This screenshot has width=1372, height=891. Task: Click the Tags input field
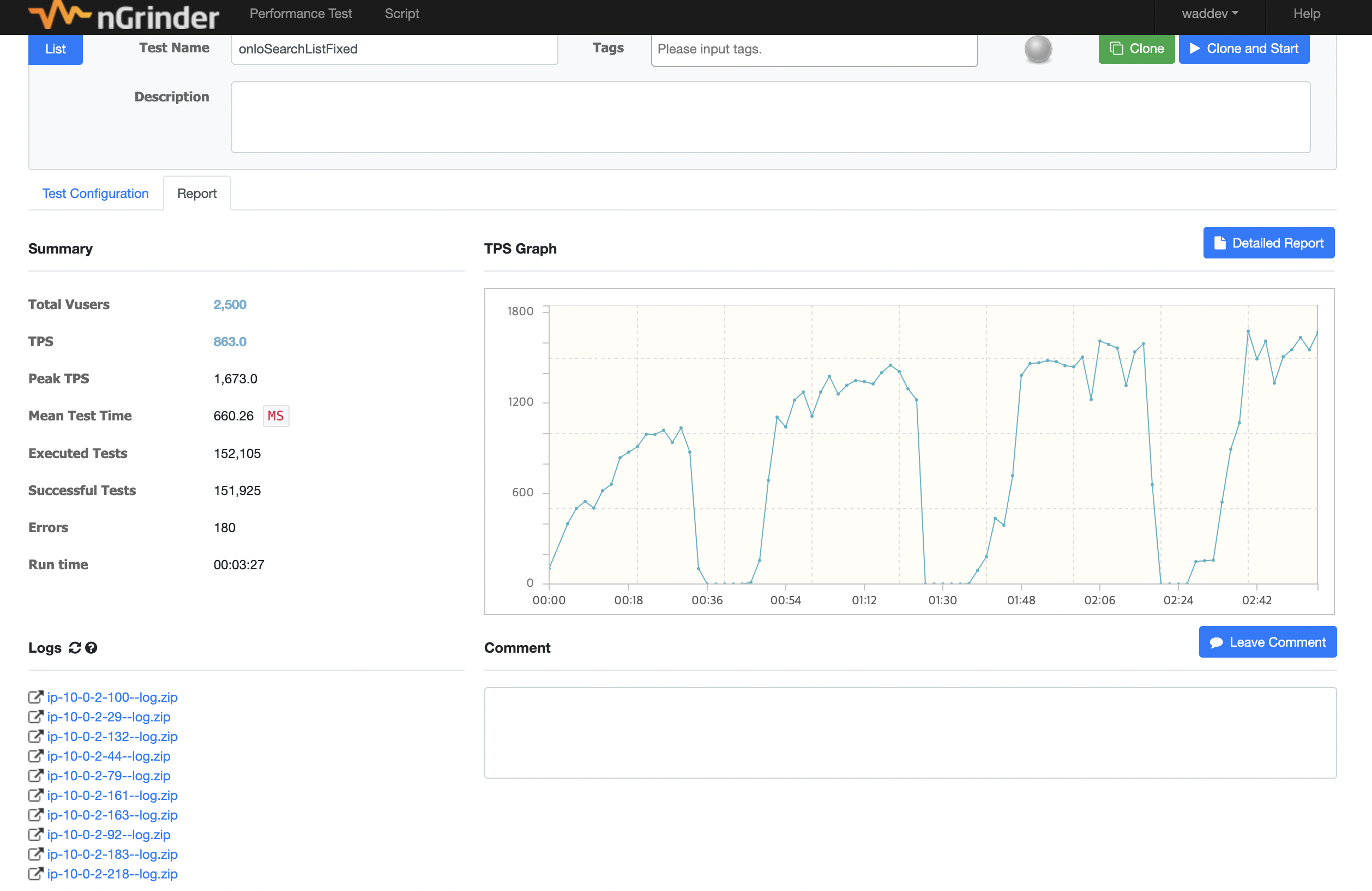[x=814, y=50]
